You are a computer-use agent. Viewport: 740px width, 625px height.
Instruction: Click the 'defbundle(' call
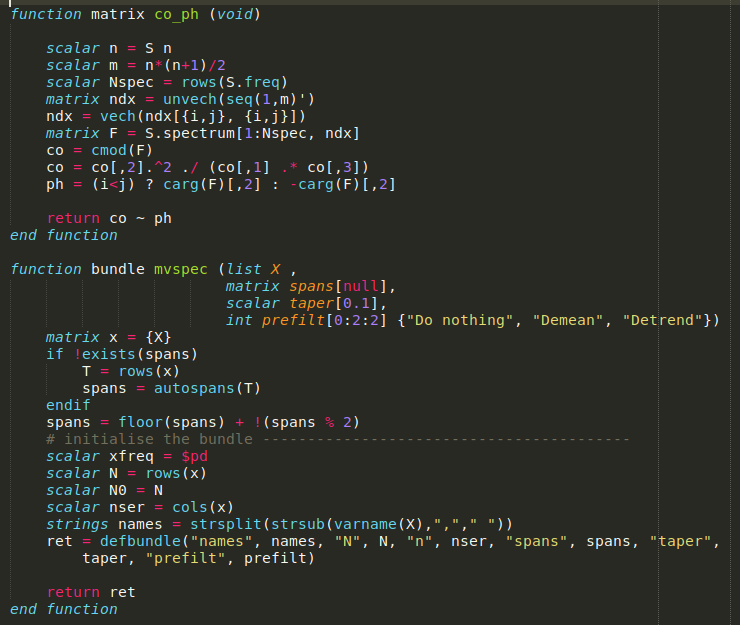144,541
